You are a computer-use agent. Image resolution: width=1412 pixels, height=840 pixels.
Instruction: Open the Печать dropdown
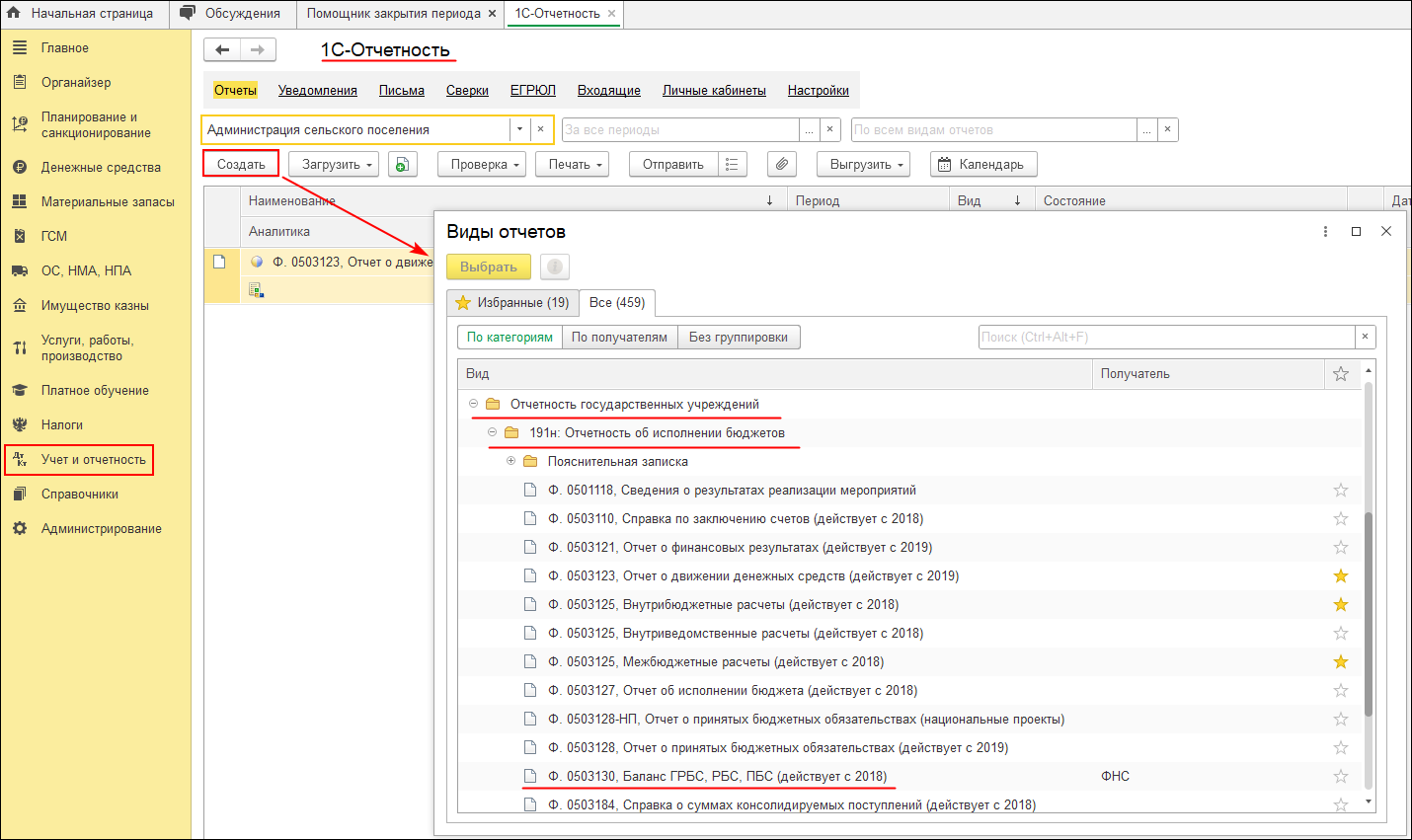point(573,165)
